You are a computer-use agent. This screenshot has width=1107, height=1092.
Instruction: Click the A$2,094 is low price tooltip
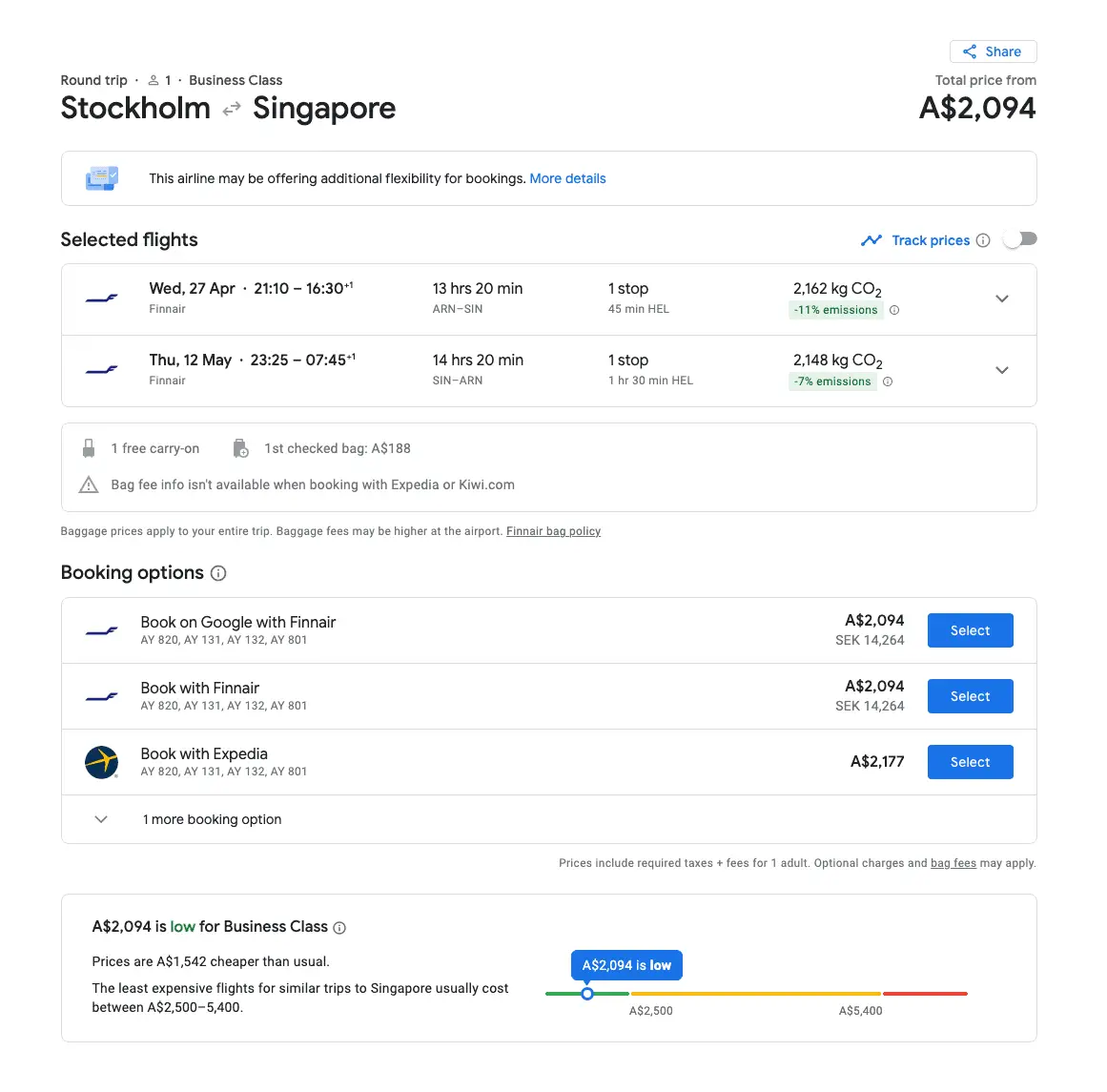point(626,965)
